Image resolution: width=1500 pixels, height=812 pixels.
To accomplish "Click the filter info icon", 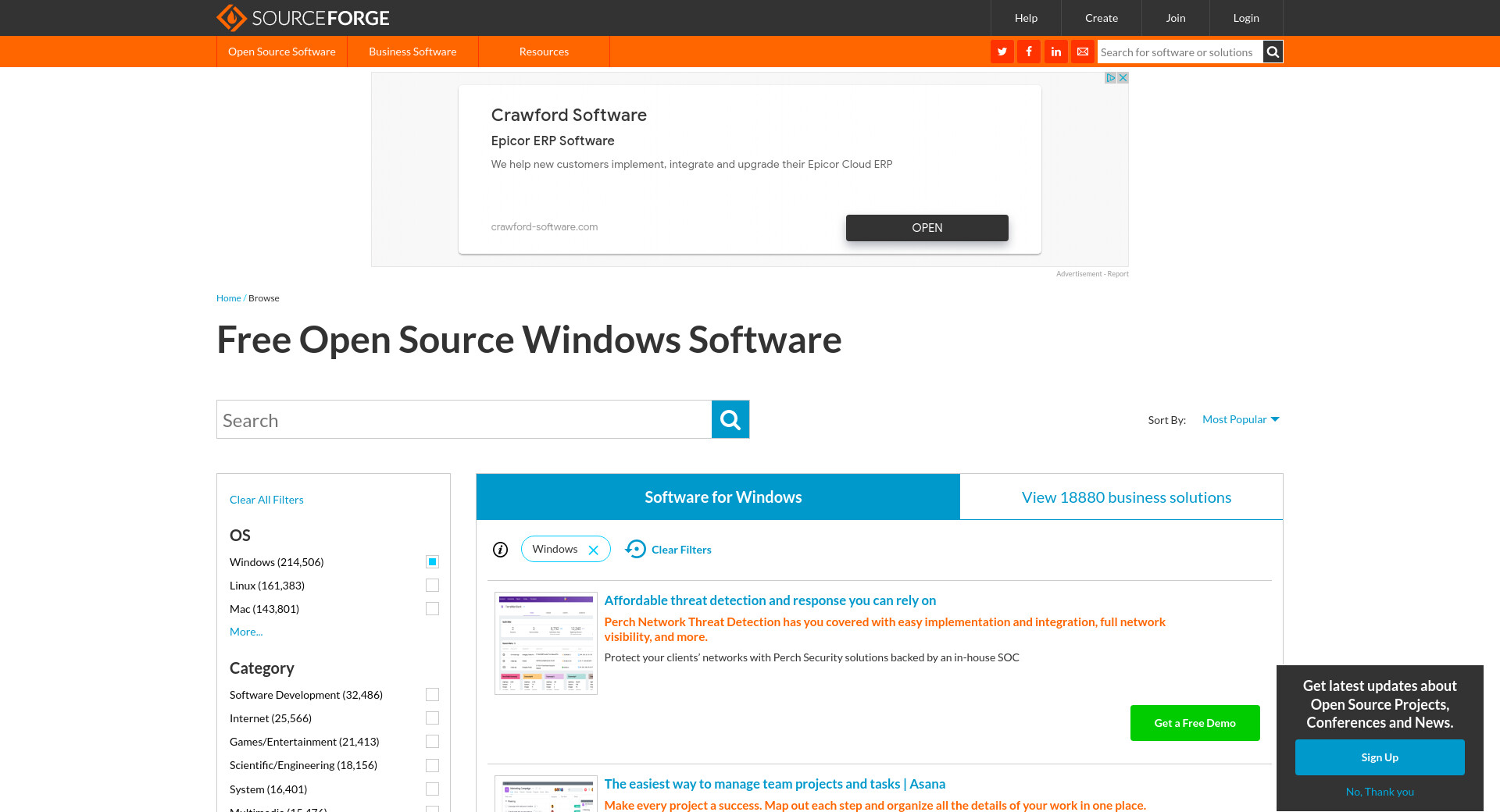I will (x=501, y=550).
